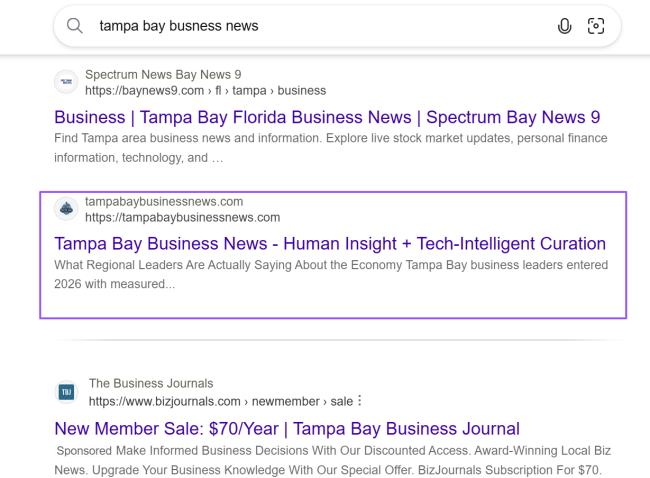The width and height of the screenshot is (650, 478).
Task: Click the www.bizjournals.com newmember sale URL
Action: (221, 401)
